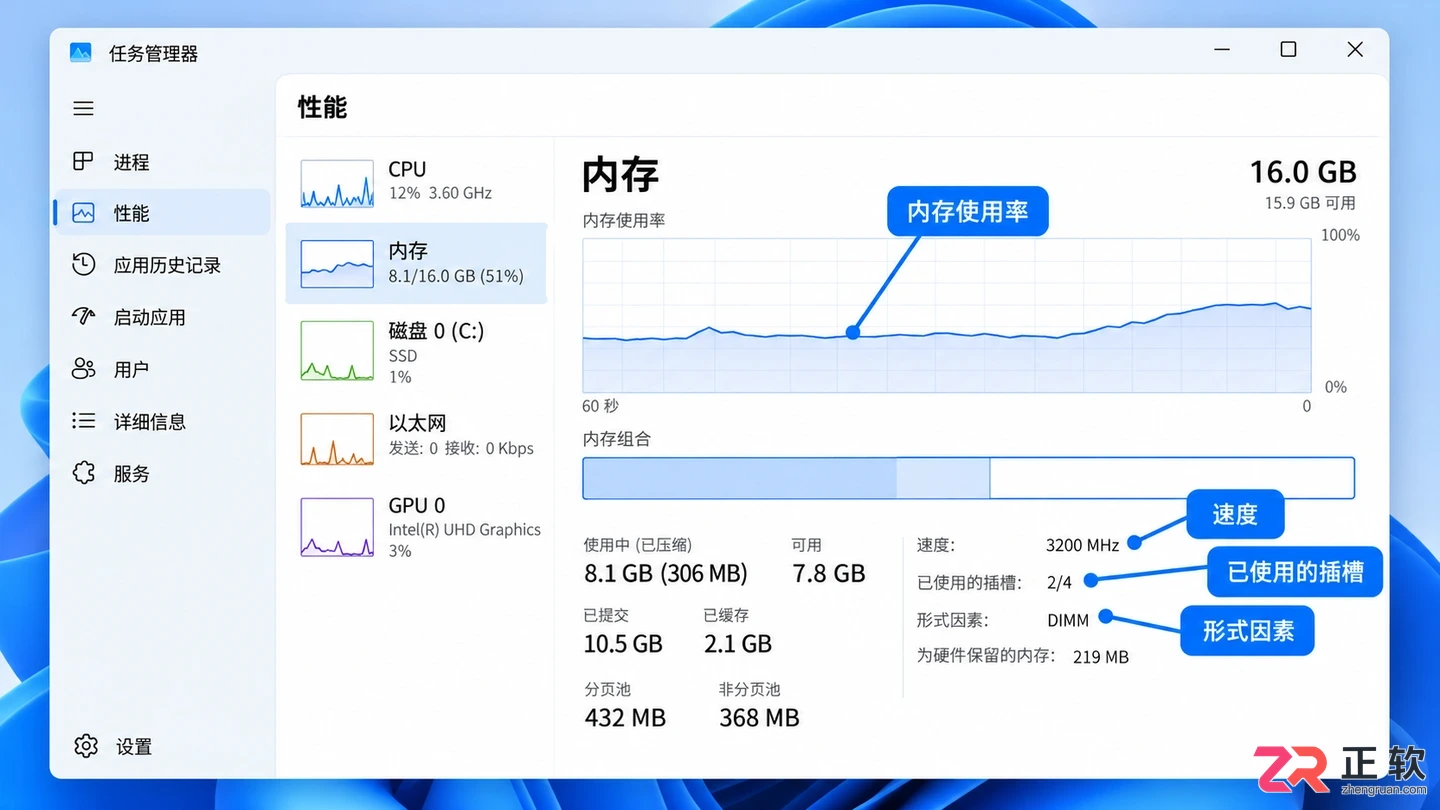
Task: Select the 性能 (Performance) sidebar icon
Action: click(x=83, y=213)
